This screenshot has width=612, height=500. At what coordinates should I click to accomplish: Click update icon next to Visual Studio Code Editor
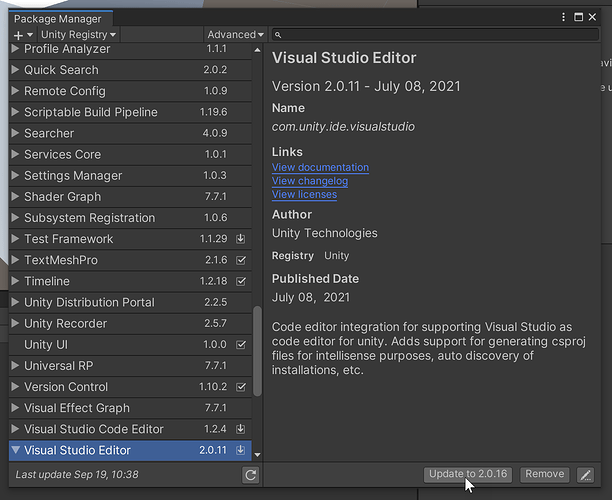pos(240,429)
